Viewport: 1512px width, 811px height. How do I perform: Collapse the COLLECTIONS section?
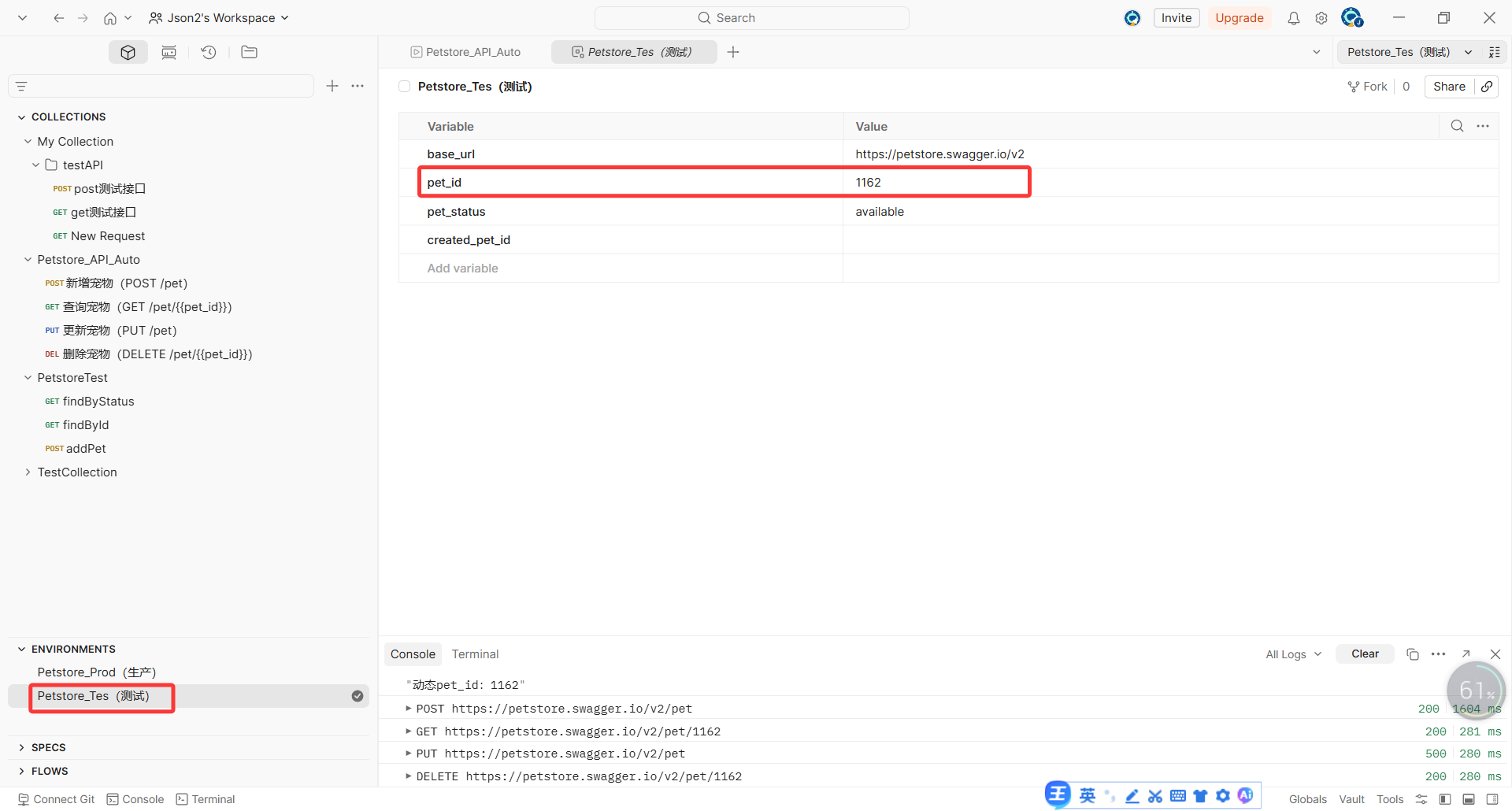pyautogui.click(x=21, y=117)
